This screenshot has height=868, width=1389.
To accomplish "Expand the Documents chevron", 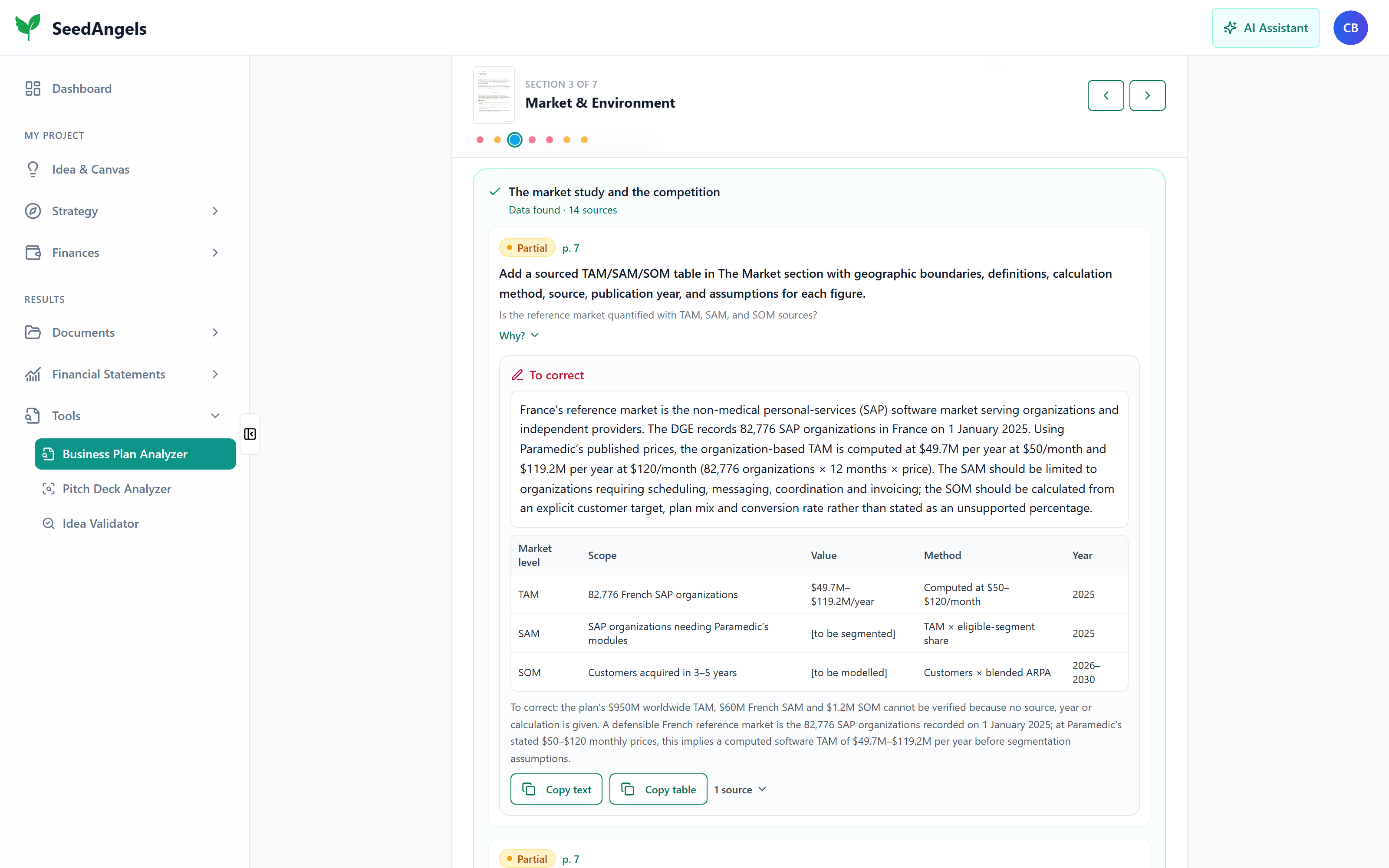I will pyautogui.click(x=215, y=332).
